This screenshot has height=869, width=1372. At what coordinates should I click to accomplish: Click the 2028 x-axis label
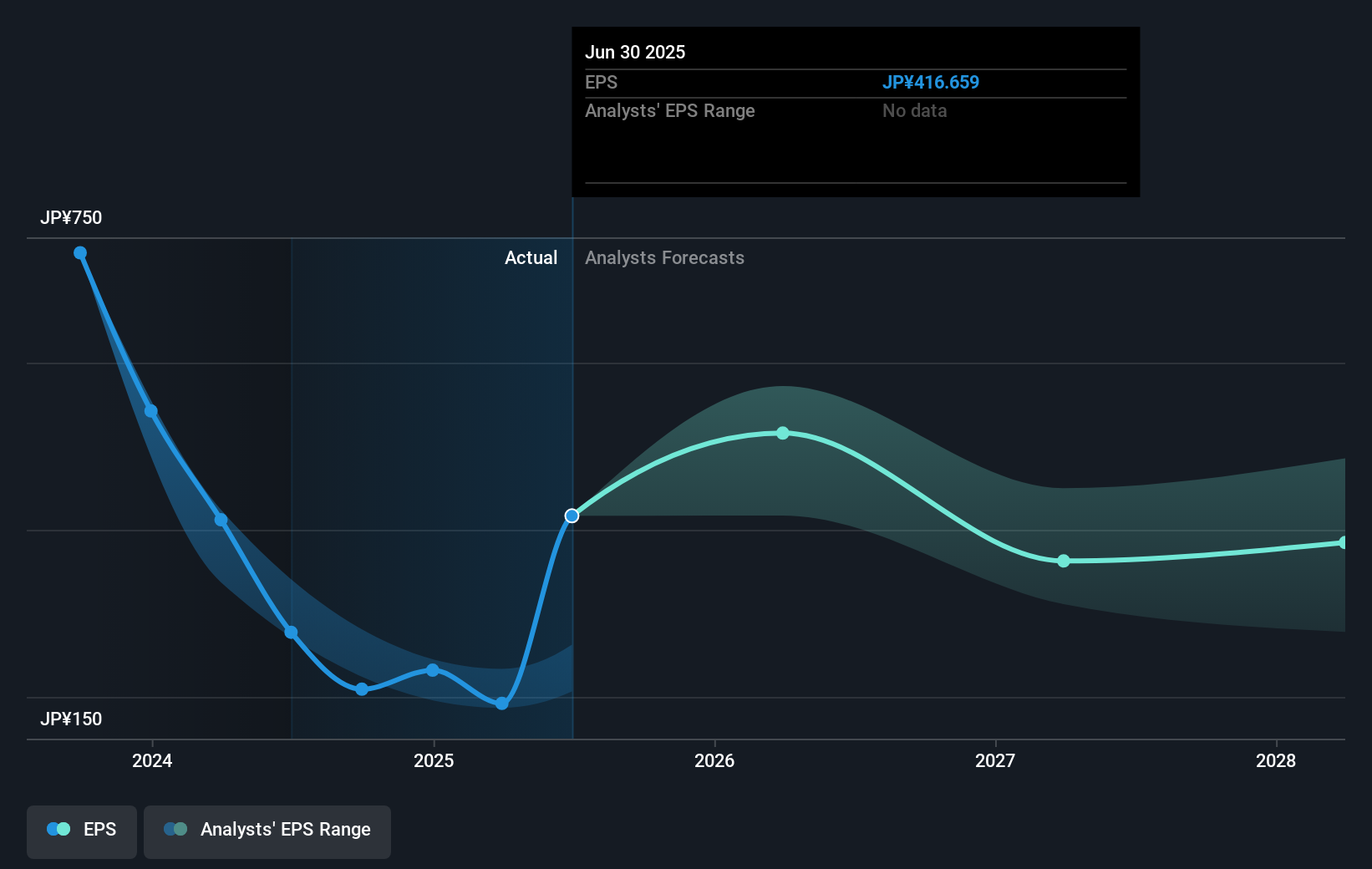point(1276,760)
